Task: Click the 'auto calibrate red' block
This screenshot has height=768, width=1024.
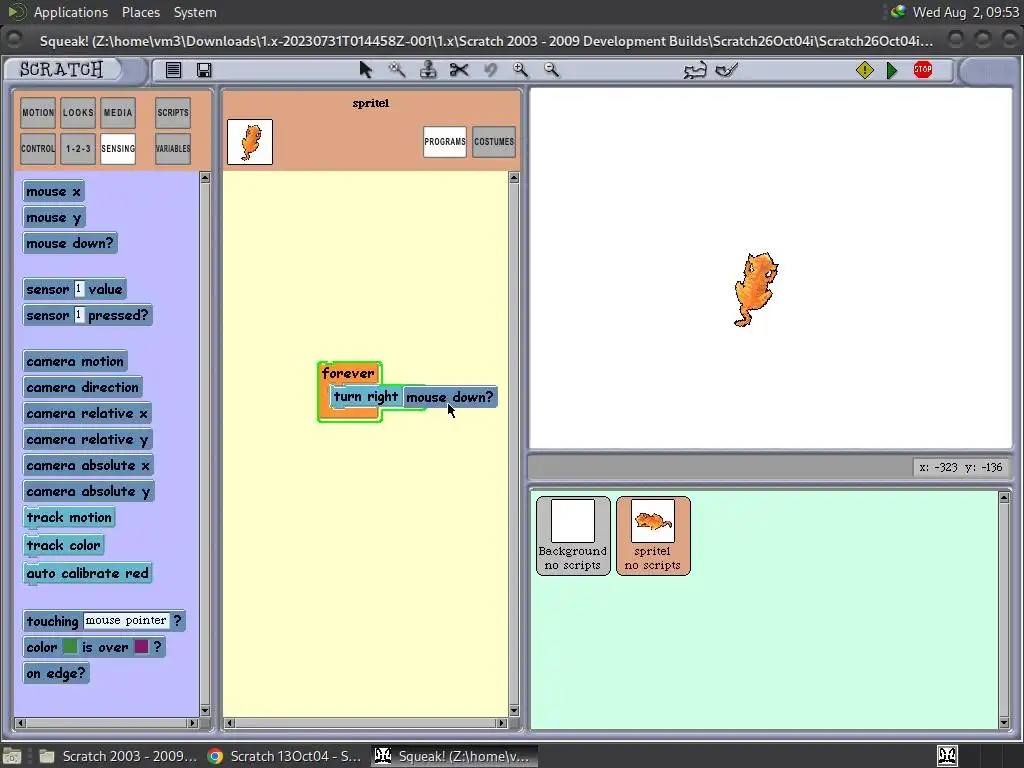Action: [88, 573]
